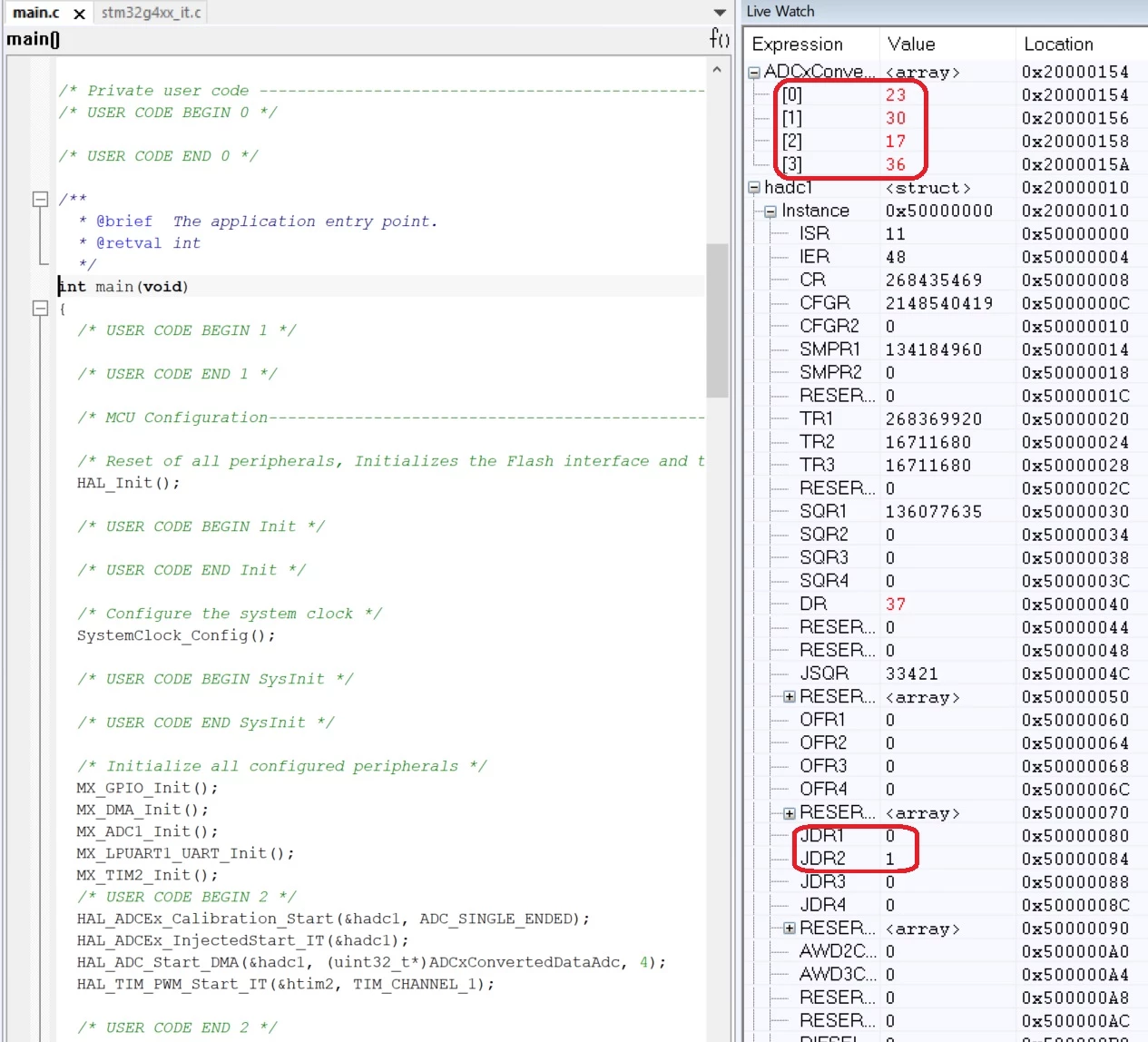Select the AWD2C... register row
This screenshot has width=1148, height=1042.
pyautogui.click(x=947, y=952)
